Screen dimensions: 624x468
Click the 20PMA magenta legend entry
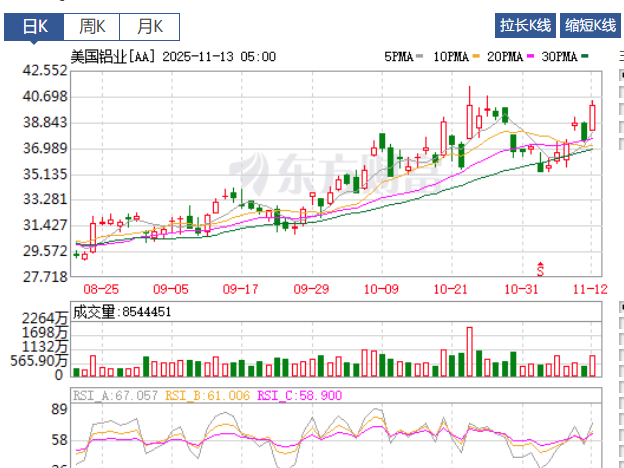tap(511, 57)
